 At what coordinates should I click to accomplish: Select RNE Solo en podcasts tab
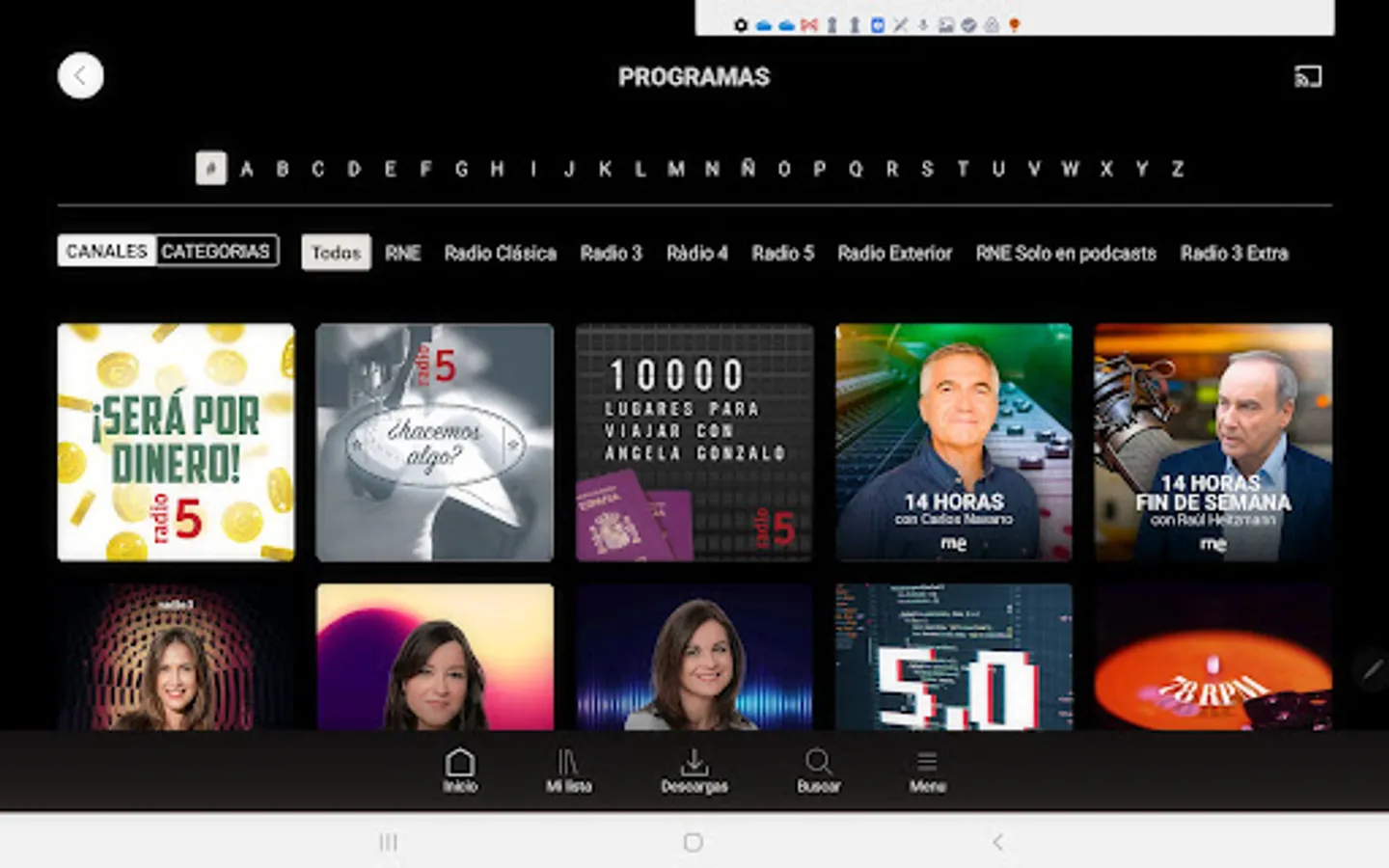(1066, 253)
